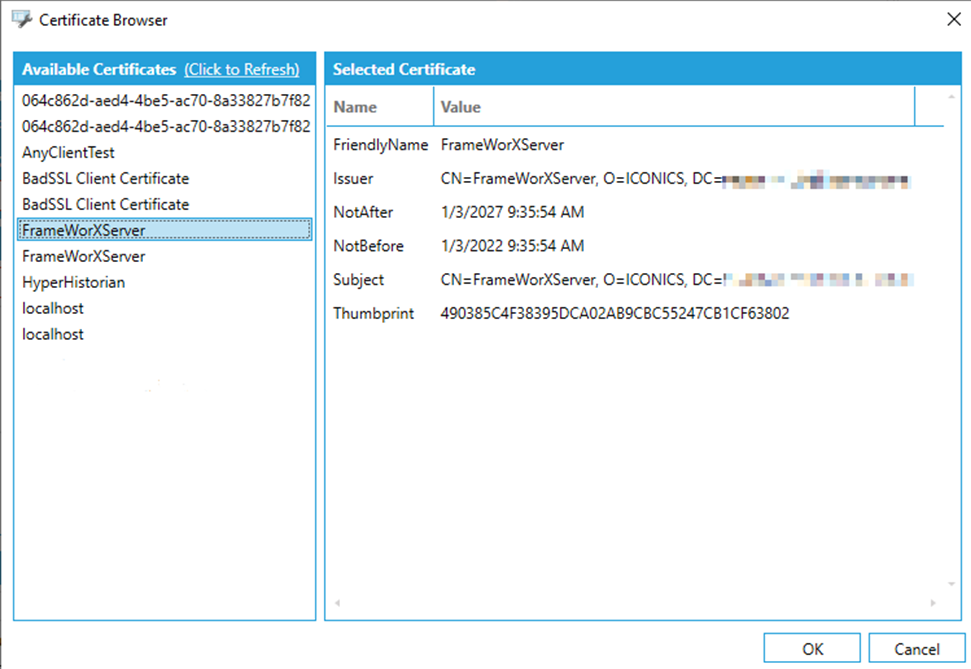Click the Certificate Browser title bar icon
Viewport: 971px width, 669px height.
pyautogui.click(x=22, y=19)
